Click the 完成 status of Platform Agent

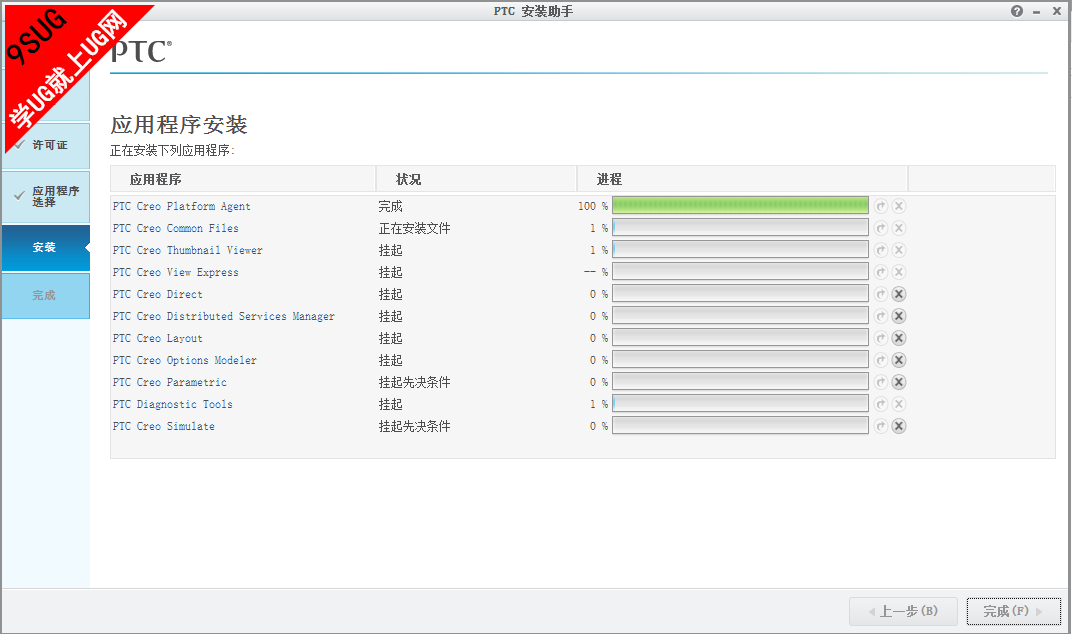point(390,207)
